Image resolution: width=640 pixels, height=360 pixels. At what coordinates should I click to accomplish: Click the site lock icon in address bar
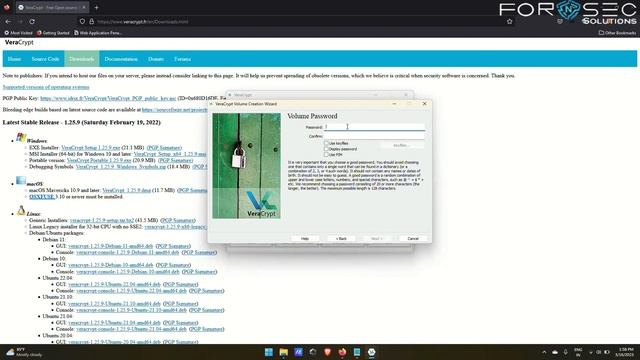(91, 21)
